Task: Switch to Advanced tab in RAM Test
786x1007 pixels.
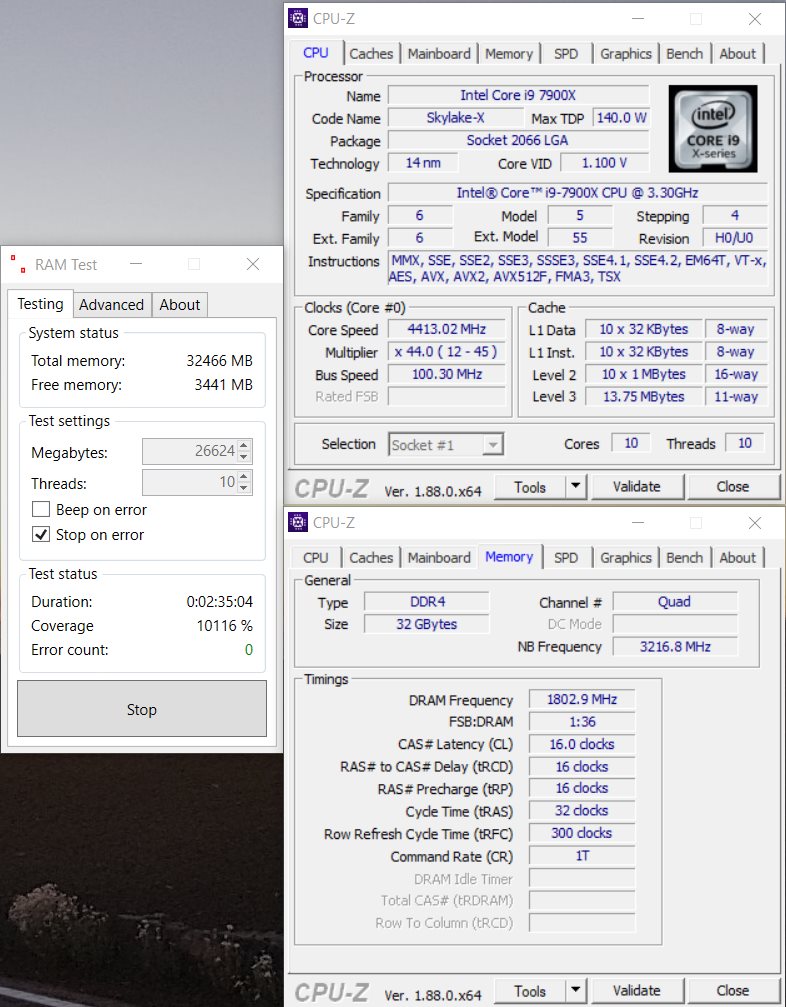Action: [x=112, y=304]
